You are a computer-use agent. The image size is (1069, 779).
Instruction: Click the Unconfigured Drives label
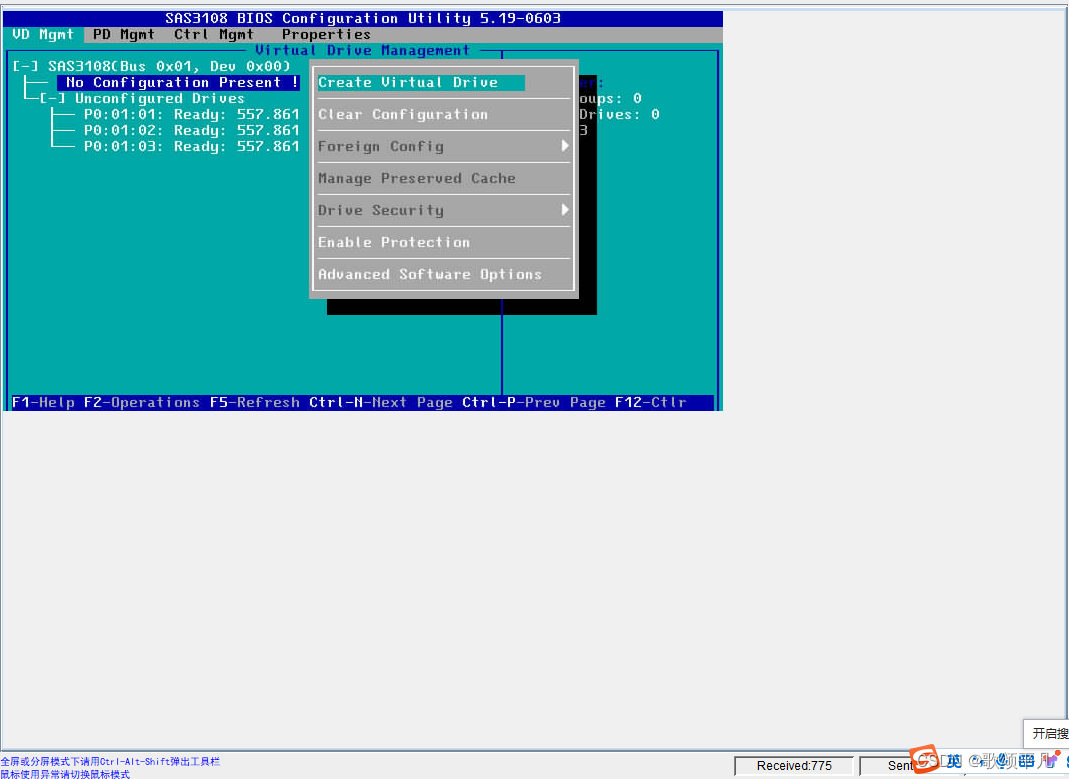pyautogui.click(x=160, y=98)
